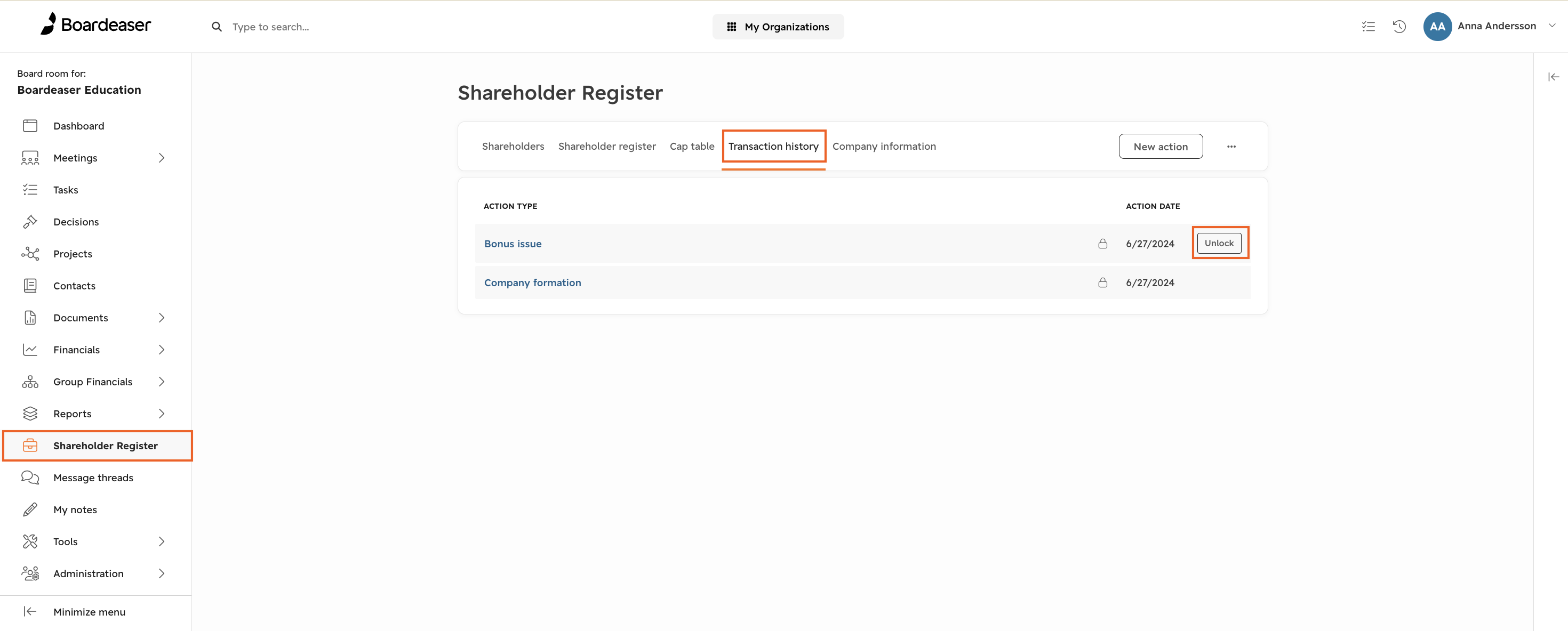Click the lock icon on Company formation row
The image size is (1568, 631).
(1102, 282)
